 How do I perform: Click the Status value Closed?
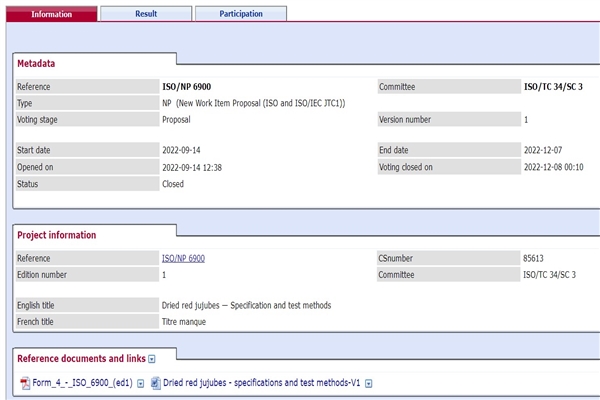coord(173,184)
